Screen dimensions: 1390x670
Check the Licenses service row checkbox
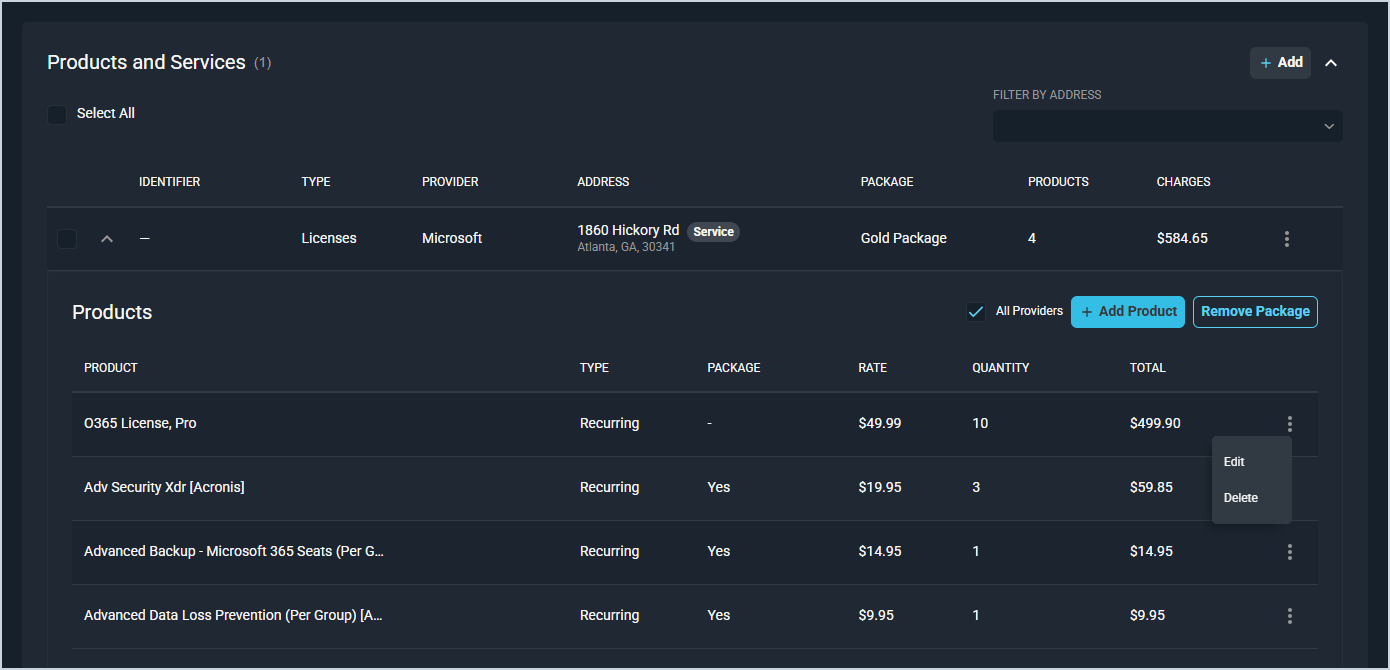tap(67, 239)
